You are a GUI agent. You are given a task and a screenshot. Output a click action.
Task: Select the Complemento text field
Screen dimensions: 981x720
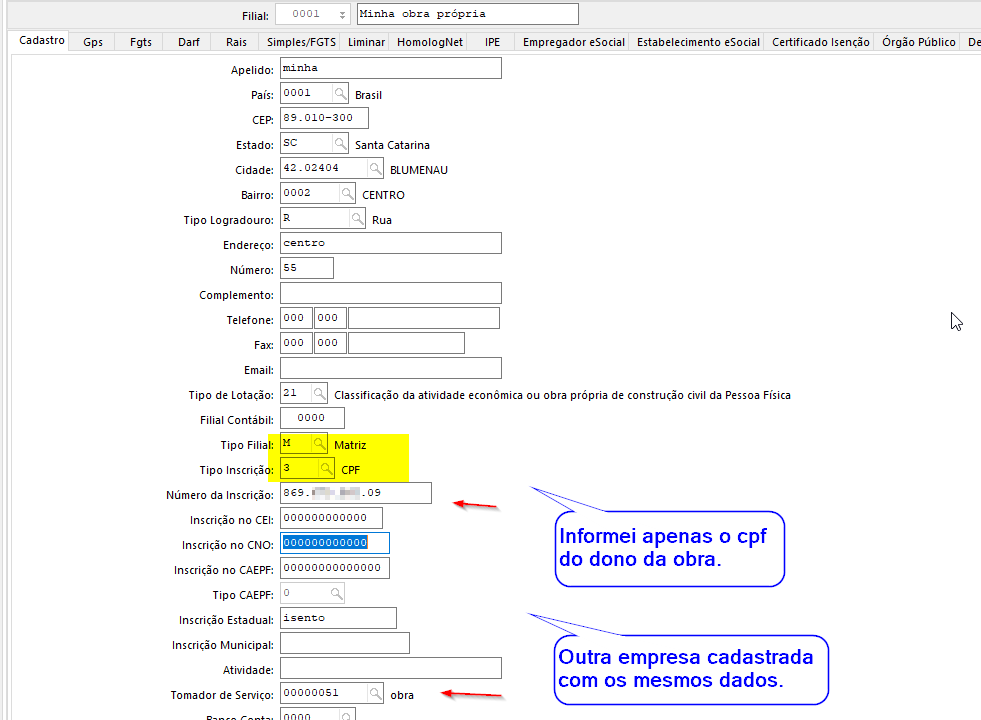(390, 294)
